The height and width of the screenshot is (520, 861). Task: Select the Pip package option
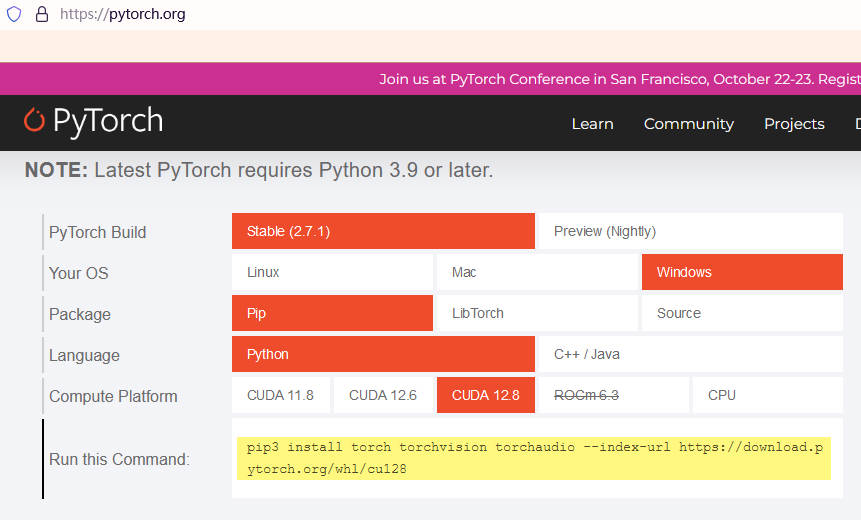tap(332, 313)
